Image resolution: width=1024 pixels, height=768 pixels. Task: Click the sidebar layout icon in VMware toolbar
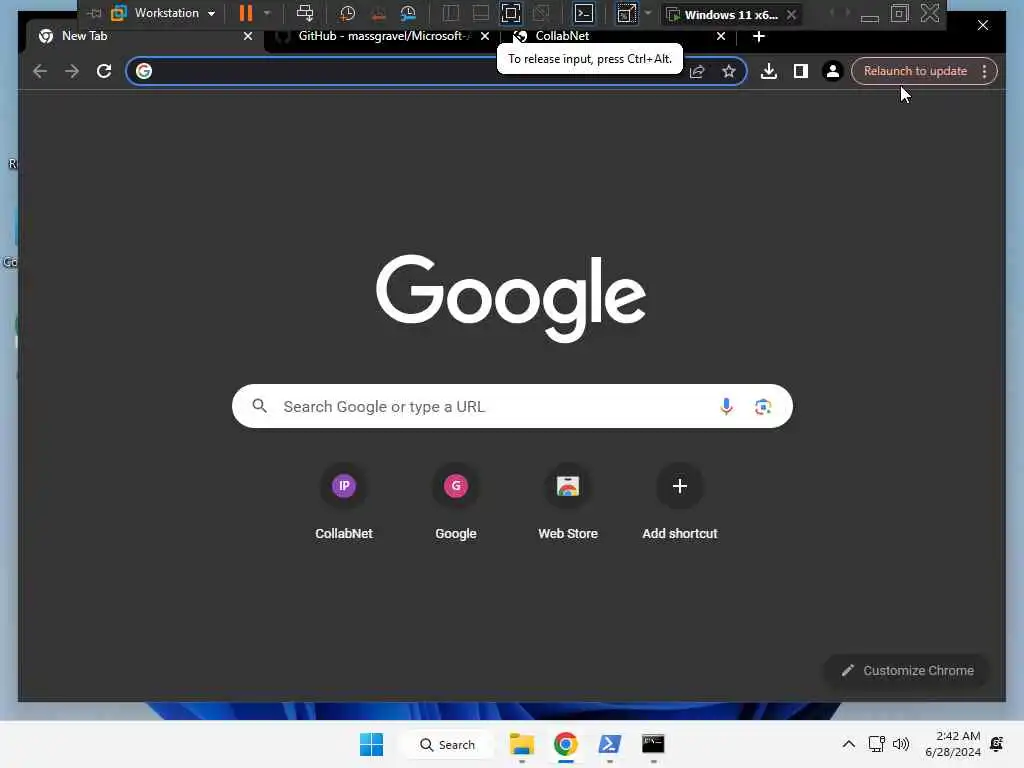point(451,13)
